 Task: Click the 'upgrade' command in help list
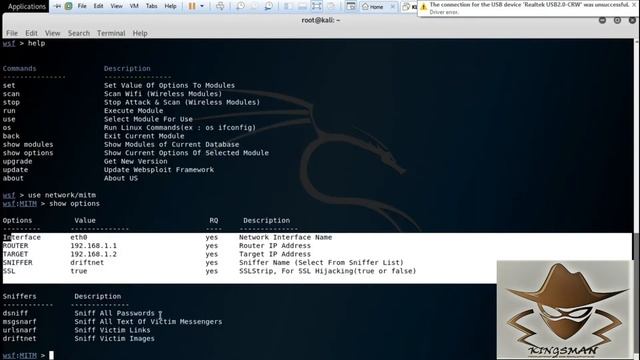coord(17,161)
